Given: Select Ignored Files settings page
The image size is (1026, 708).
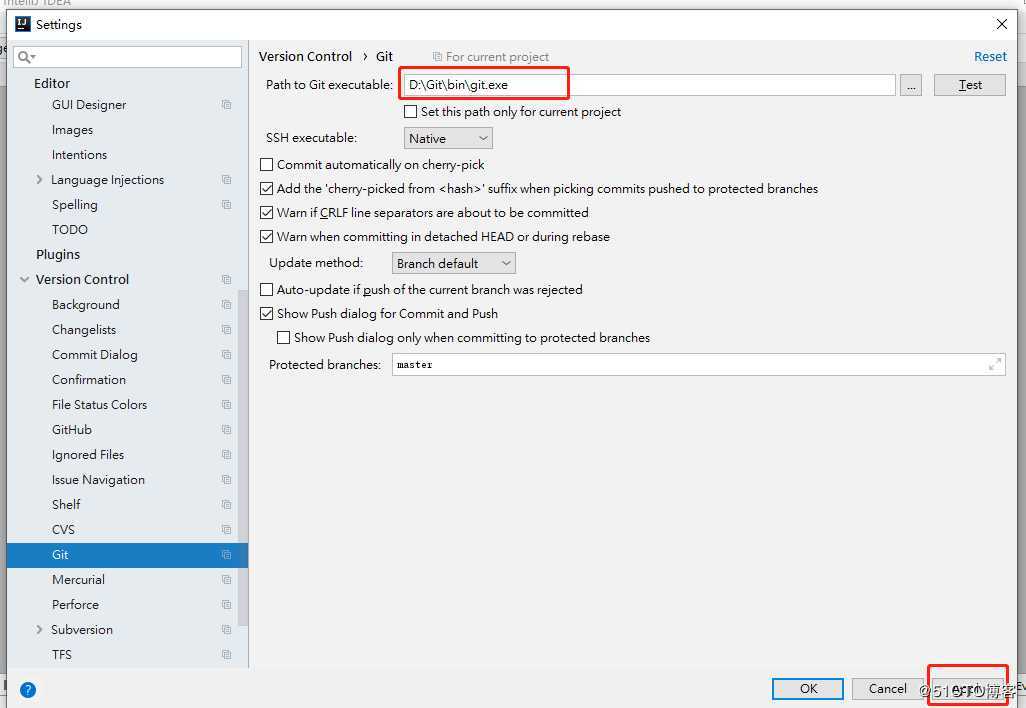Looking at the screenshot, I should 88,454.
